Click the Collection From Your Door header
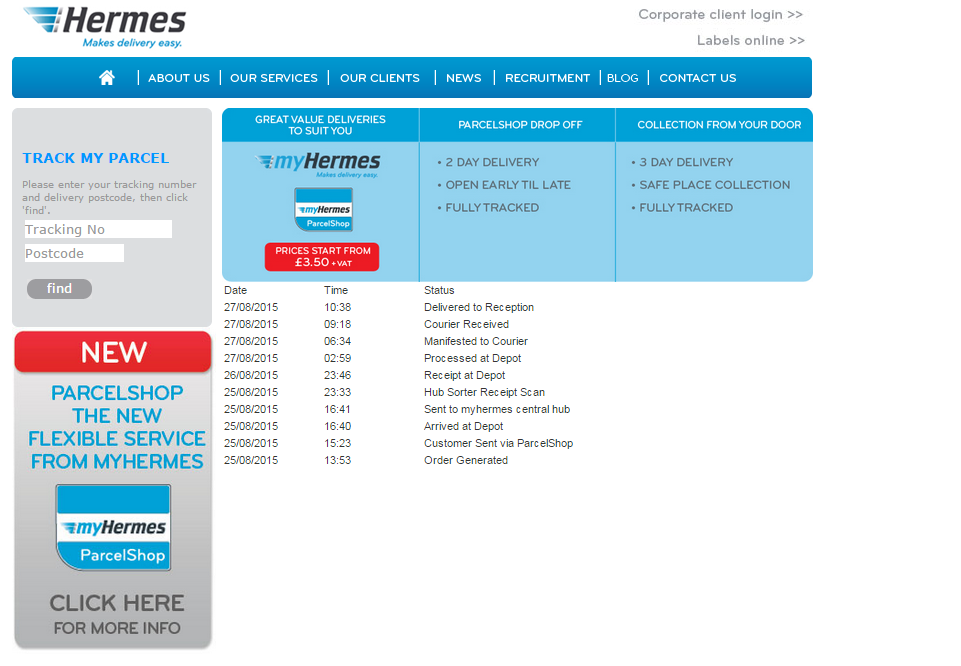The image size is (961, 666). (719, 124)
